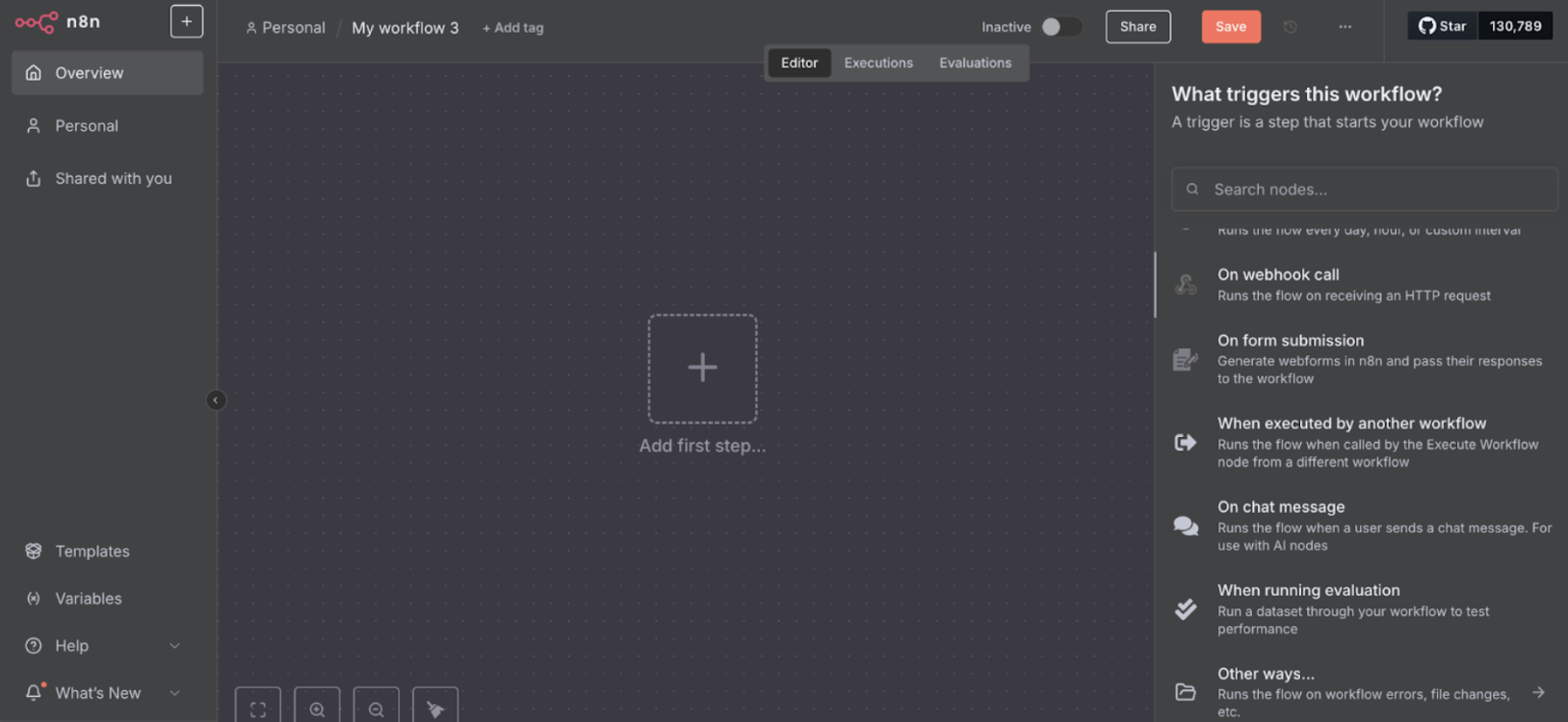Toggle the Inactive workflow switch
The width and height of the screenshot is (1568, 722).
1061,27
